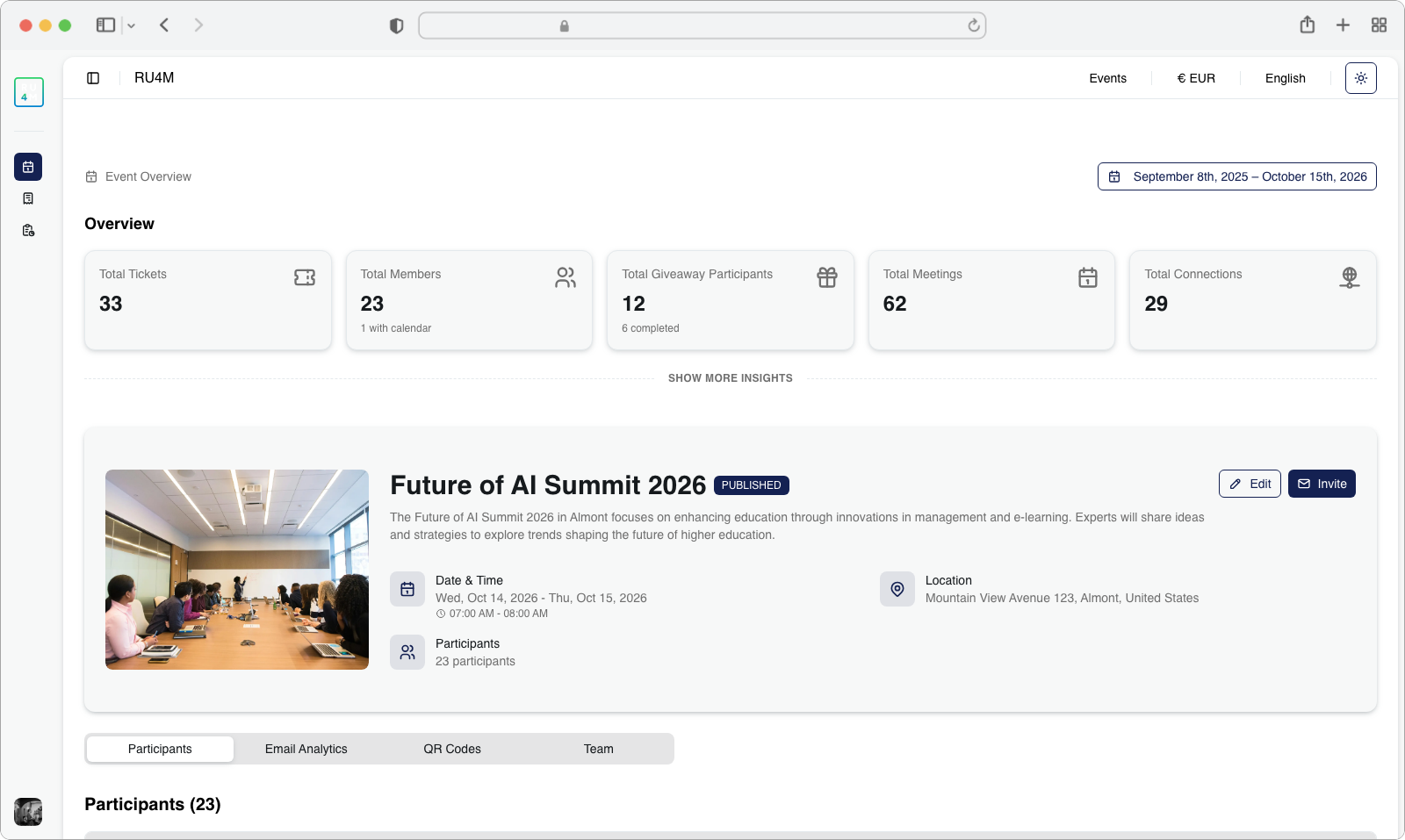Open the EUR currency selector
The width and height of the screenshot is (1405, 840).
pyautogui.click(x=1196, y=78)
